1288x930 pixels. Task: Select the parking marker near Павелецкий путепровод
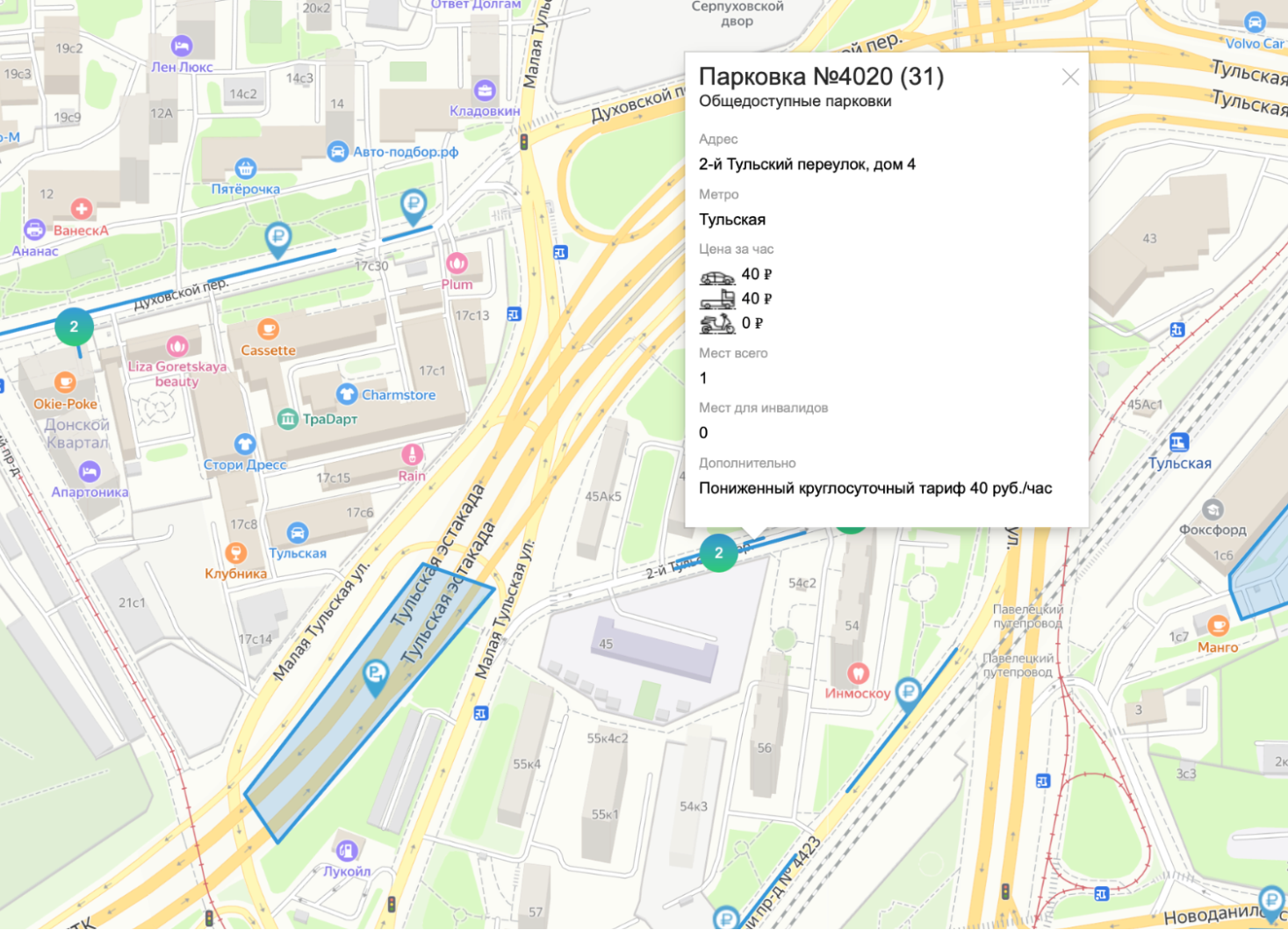(908, 694)
